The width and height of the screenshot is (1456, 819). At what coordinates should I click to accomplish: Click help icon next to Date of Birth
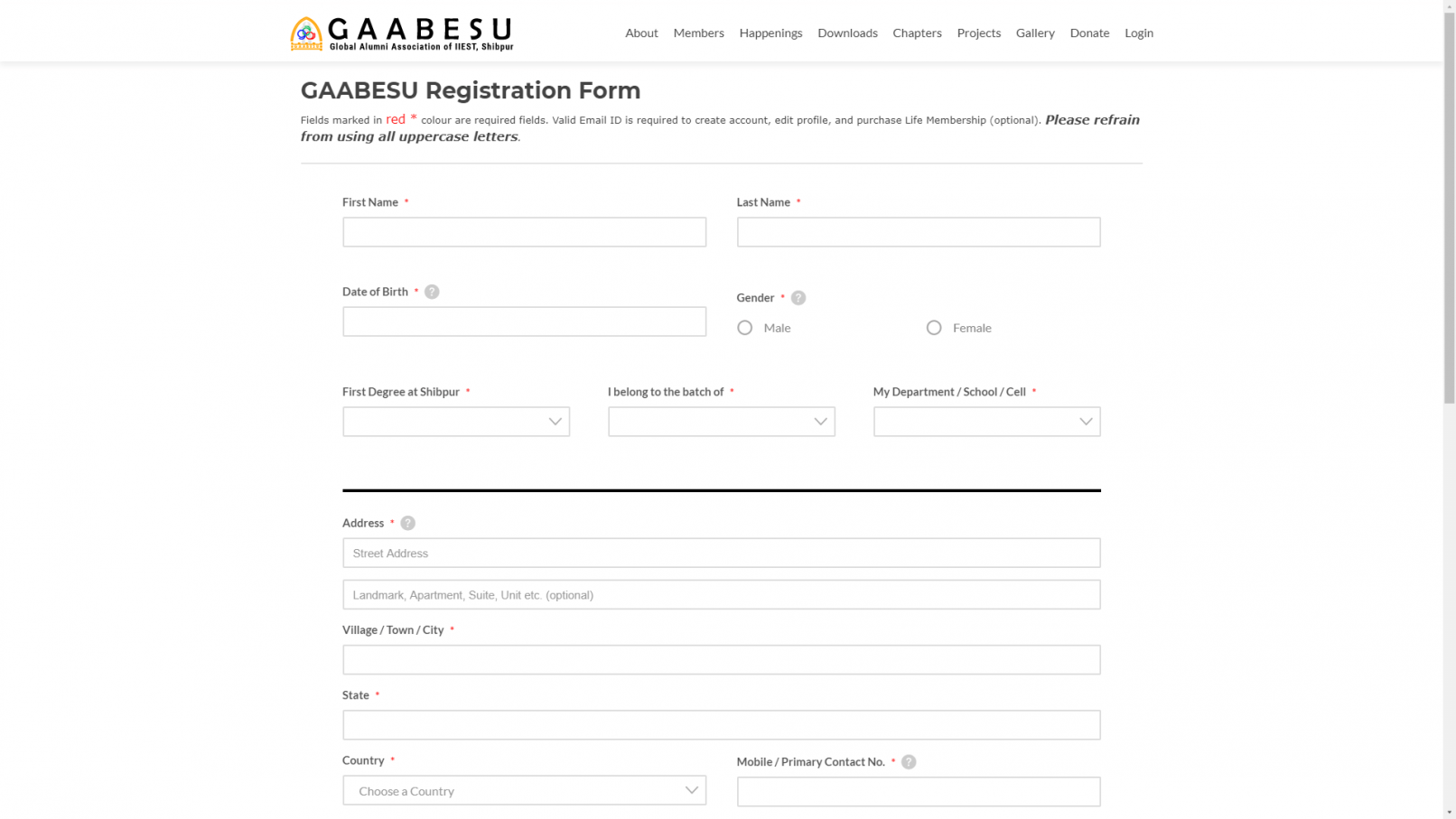click(x=432, y=292)
